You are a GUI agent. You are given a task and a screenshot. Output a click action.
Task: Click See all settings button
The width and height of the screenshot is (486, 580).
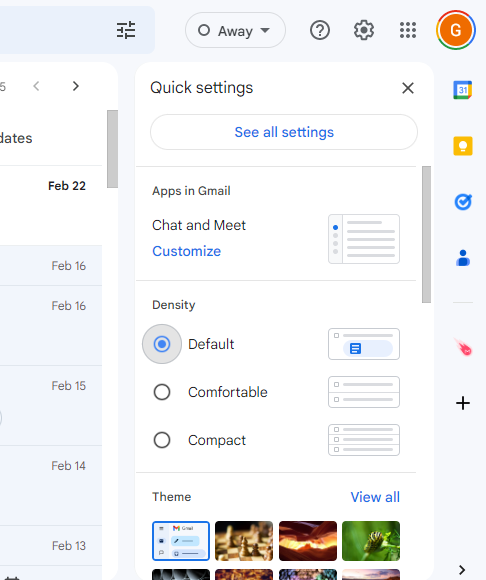click(x=284, y=132)
